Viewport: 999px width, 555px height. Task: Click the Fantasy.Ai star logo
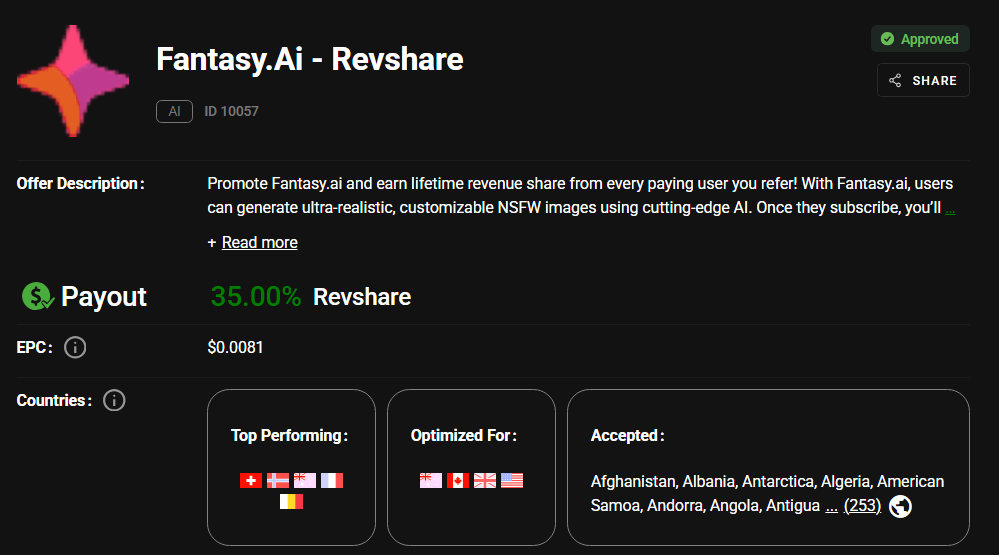click(x=73, y=81)
